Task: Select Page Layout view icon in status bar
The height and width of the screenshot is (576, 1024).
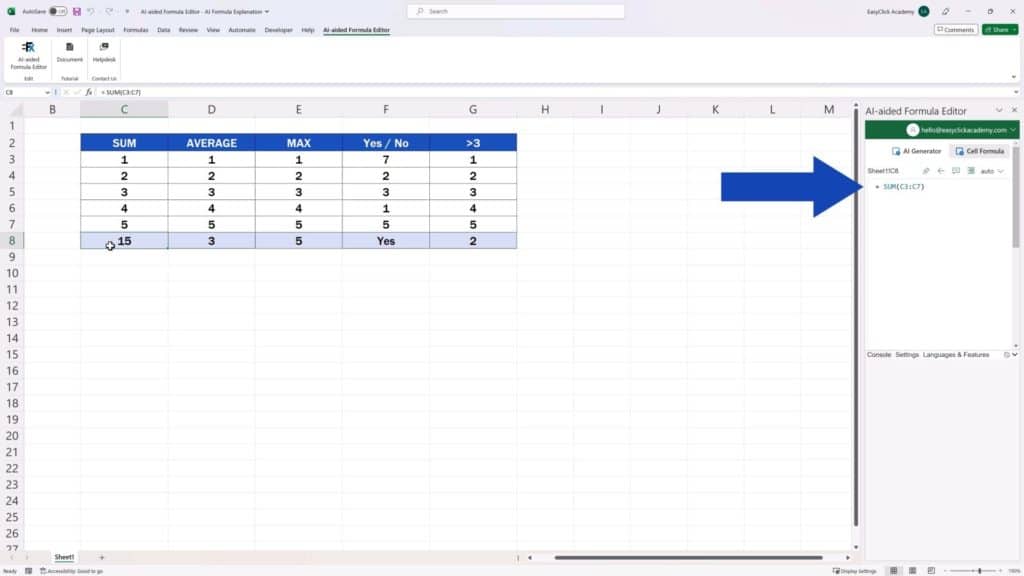Action: (912, 571)
